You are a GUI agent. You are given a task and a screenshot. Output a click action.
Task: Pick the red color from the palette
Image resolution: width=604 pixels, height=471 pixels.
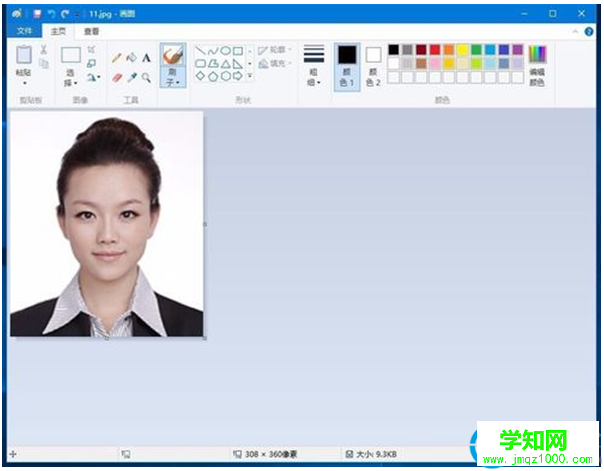click(x=435, y=49)
